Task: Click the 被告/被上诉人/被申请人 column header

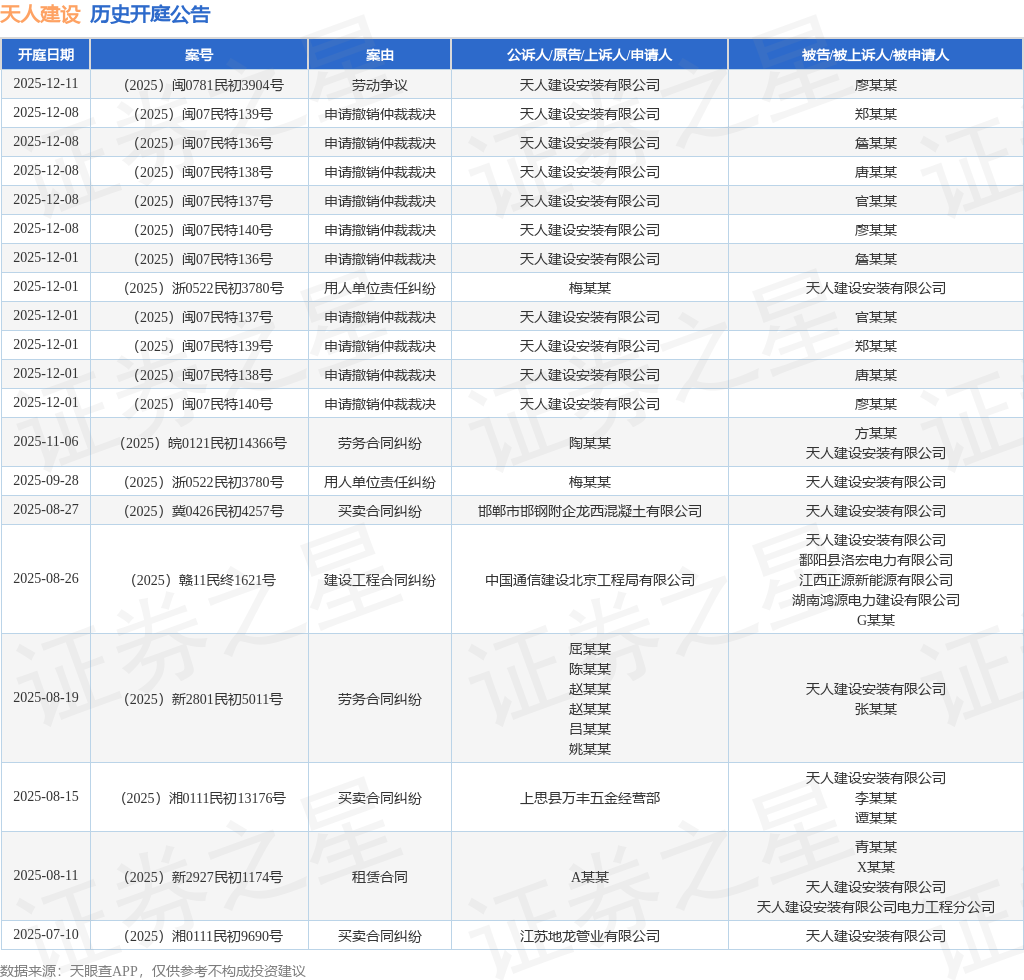Action: pyautogui.click(x=876, y=55)
